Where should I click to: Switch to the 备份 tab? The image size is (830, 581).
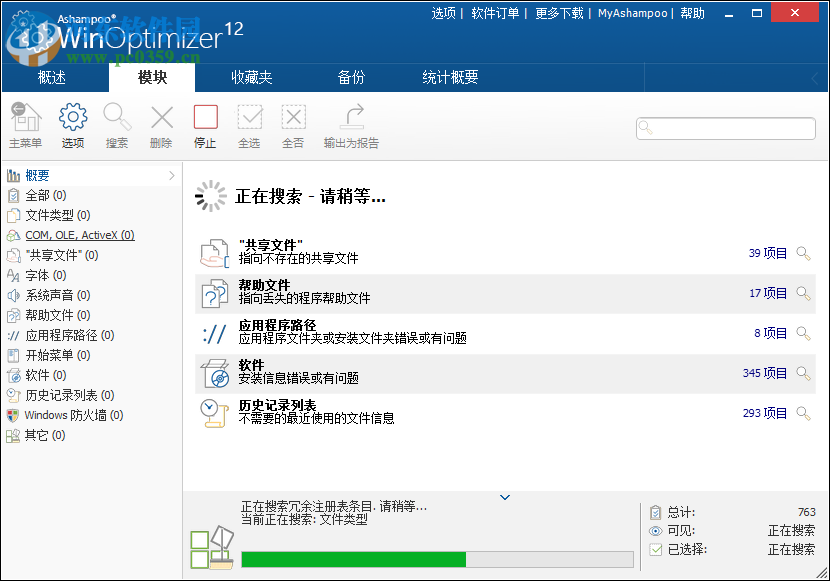pos(352,75)
